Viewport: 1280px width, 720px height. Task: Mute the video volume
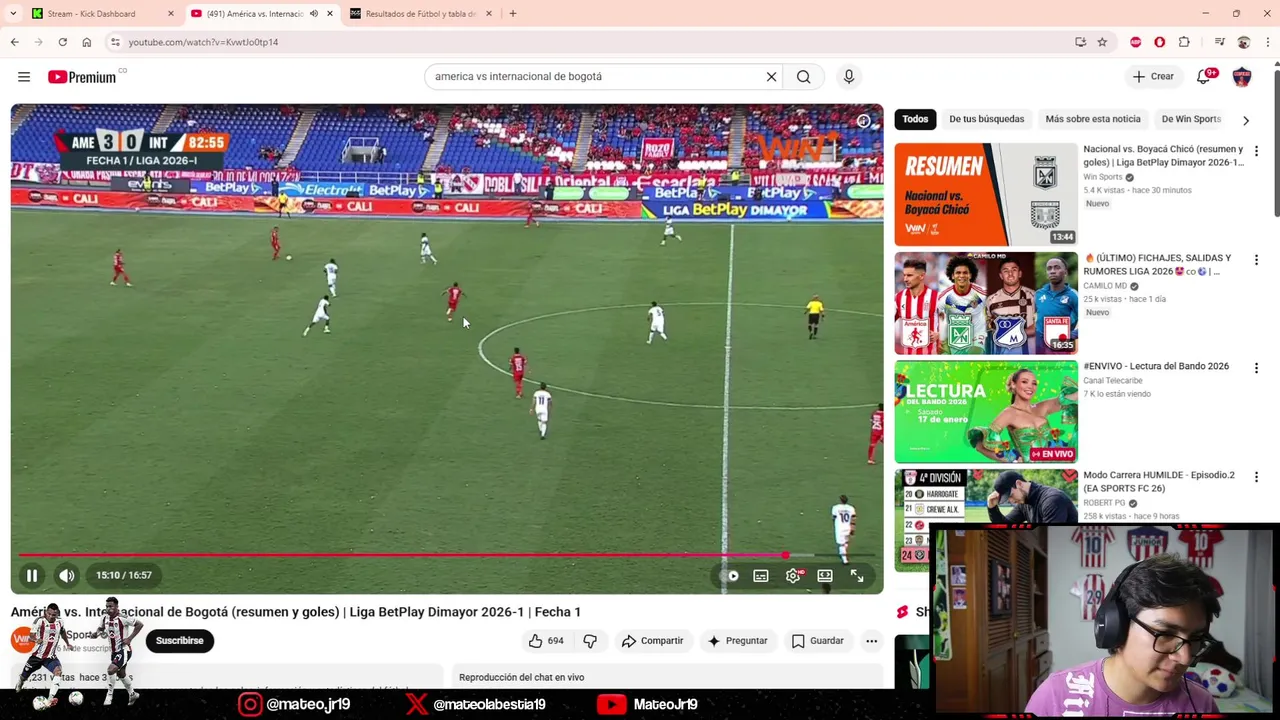[x=66, y=575]
